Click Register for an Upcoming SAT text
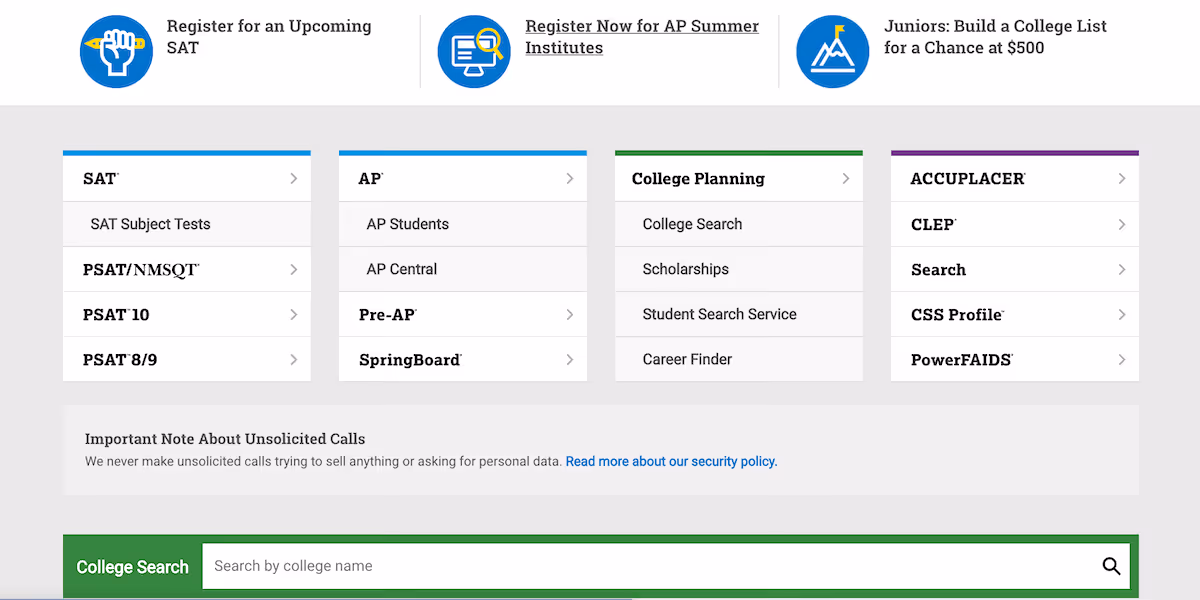 [269, 37]
